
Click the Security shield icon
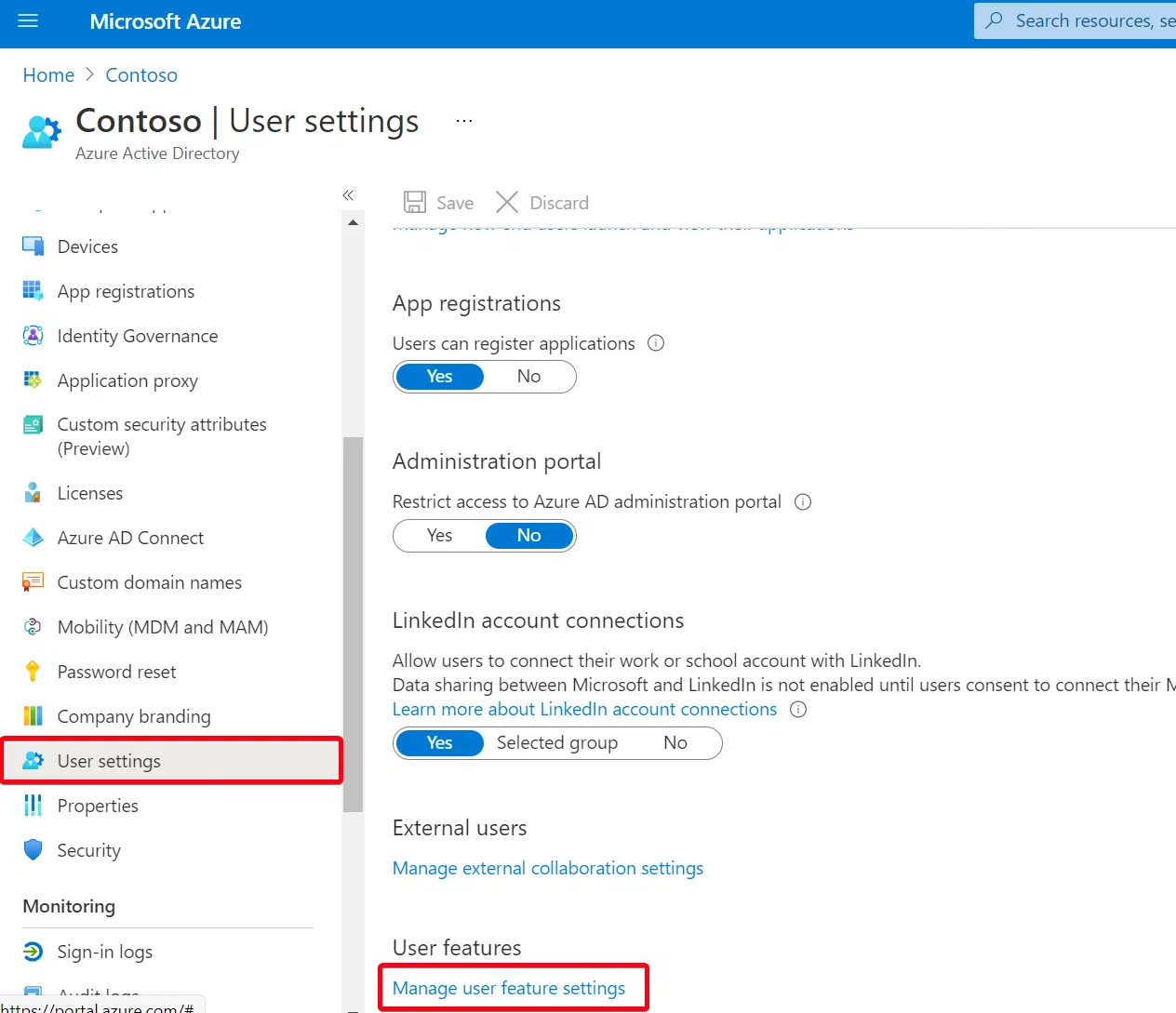[33, 849]
